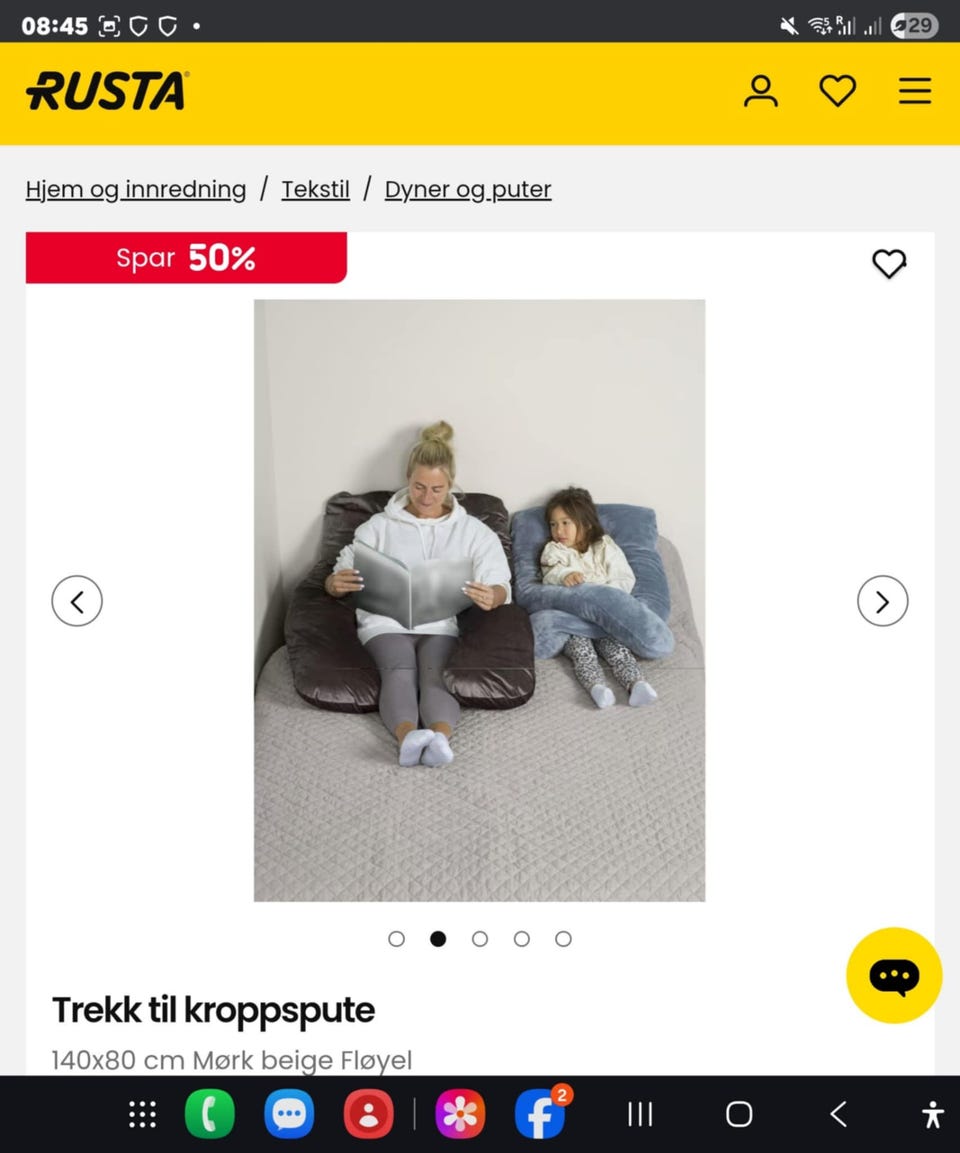Screen dimensions: 960x1153
Task: Open the wishlist heart in the header
Action: coord(838,91)
